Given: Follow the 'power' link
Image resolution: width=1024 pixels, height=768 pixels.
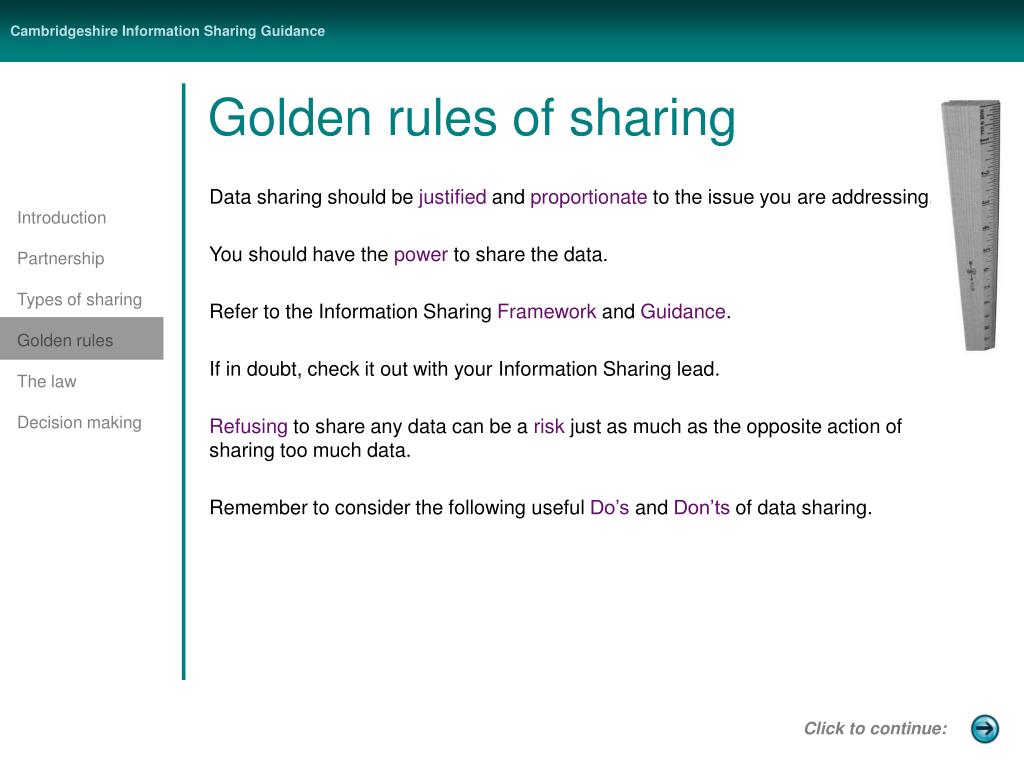Looking at the screenshot, I should (421, 255).
